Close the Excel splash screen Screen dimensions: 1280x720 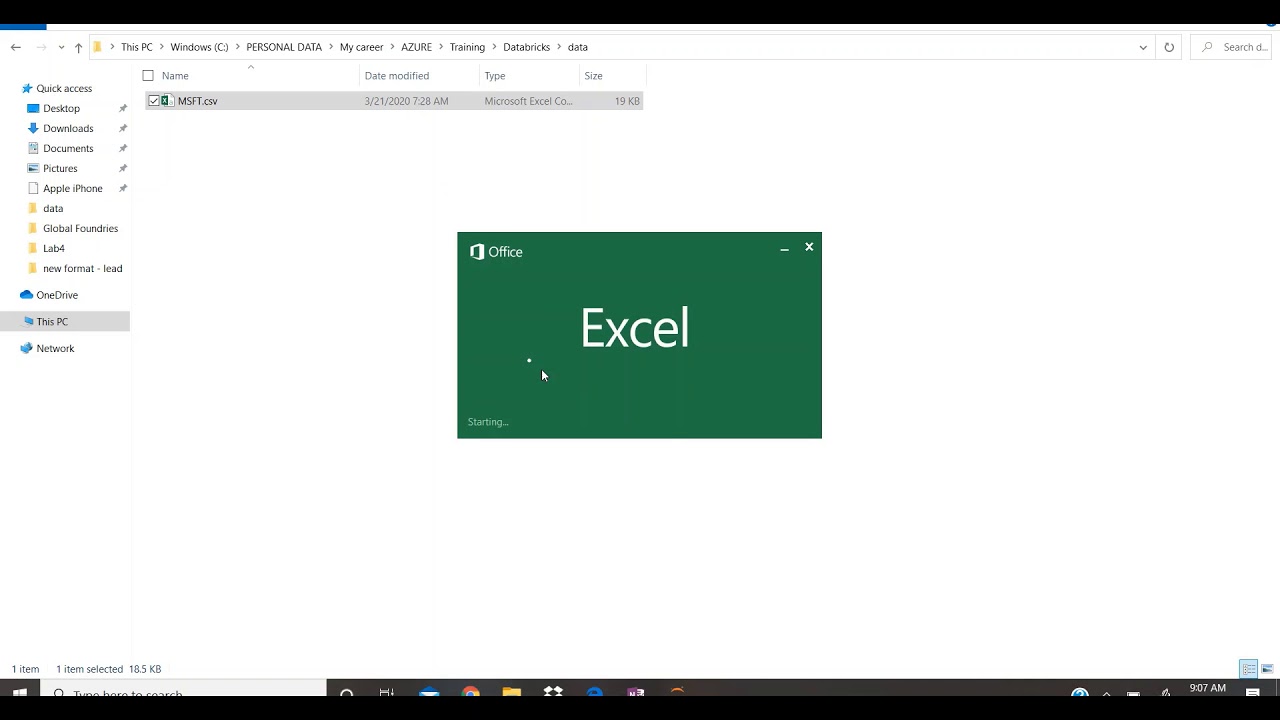(809, 247)
